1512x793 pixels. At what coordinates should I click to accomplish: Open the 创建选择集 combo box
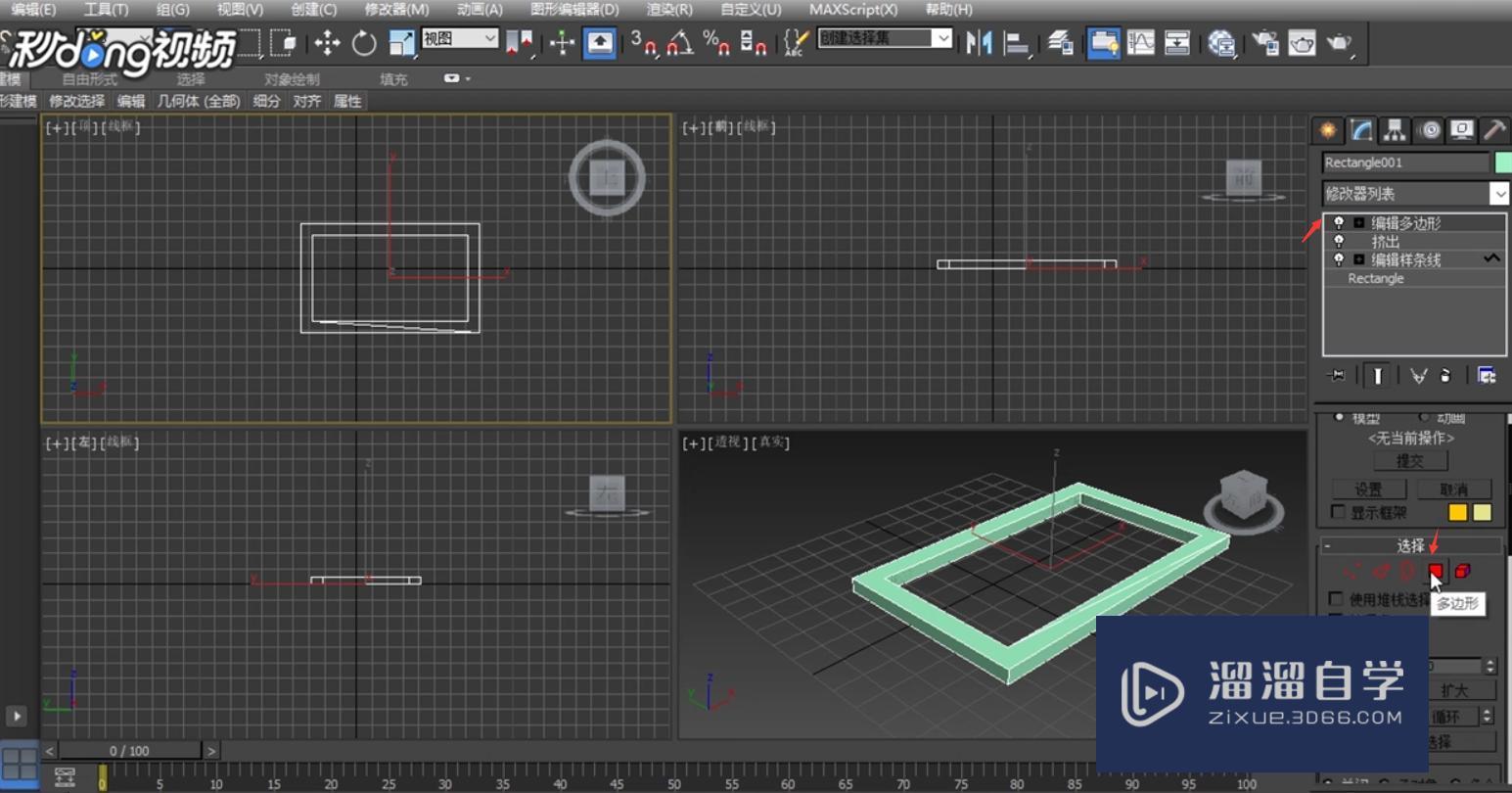[943, 37]
